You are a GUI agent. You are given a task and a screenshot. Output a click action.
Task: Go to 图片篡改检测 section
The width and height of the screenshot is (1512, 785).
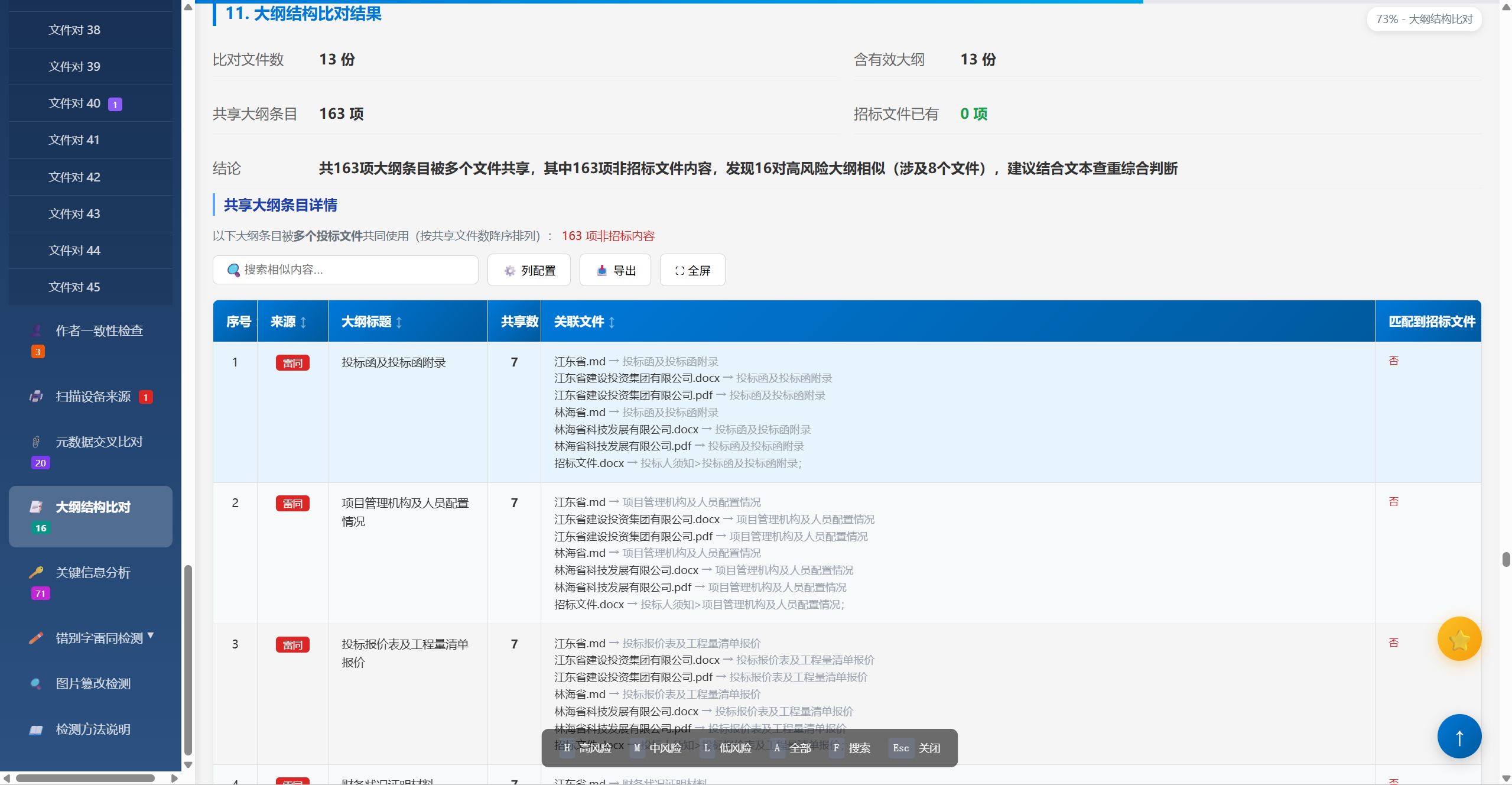click(x=90, y=684)
